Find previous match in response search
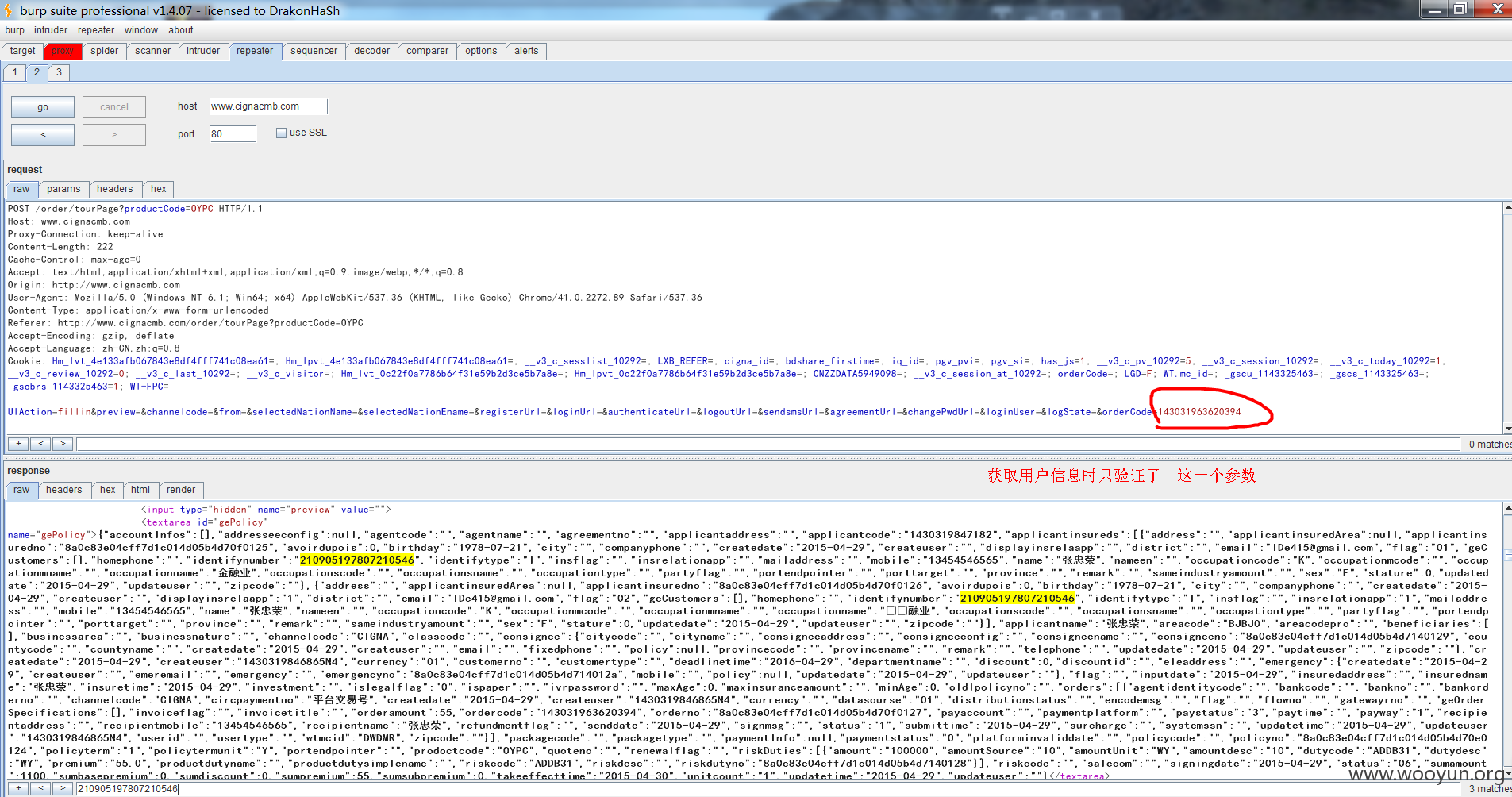Viewport: 1512px width, 797px height. tap(40, 788)
